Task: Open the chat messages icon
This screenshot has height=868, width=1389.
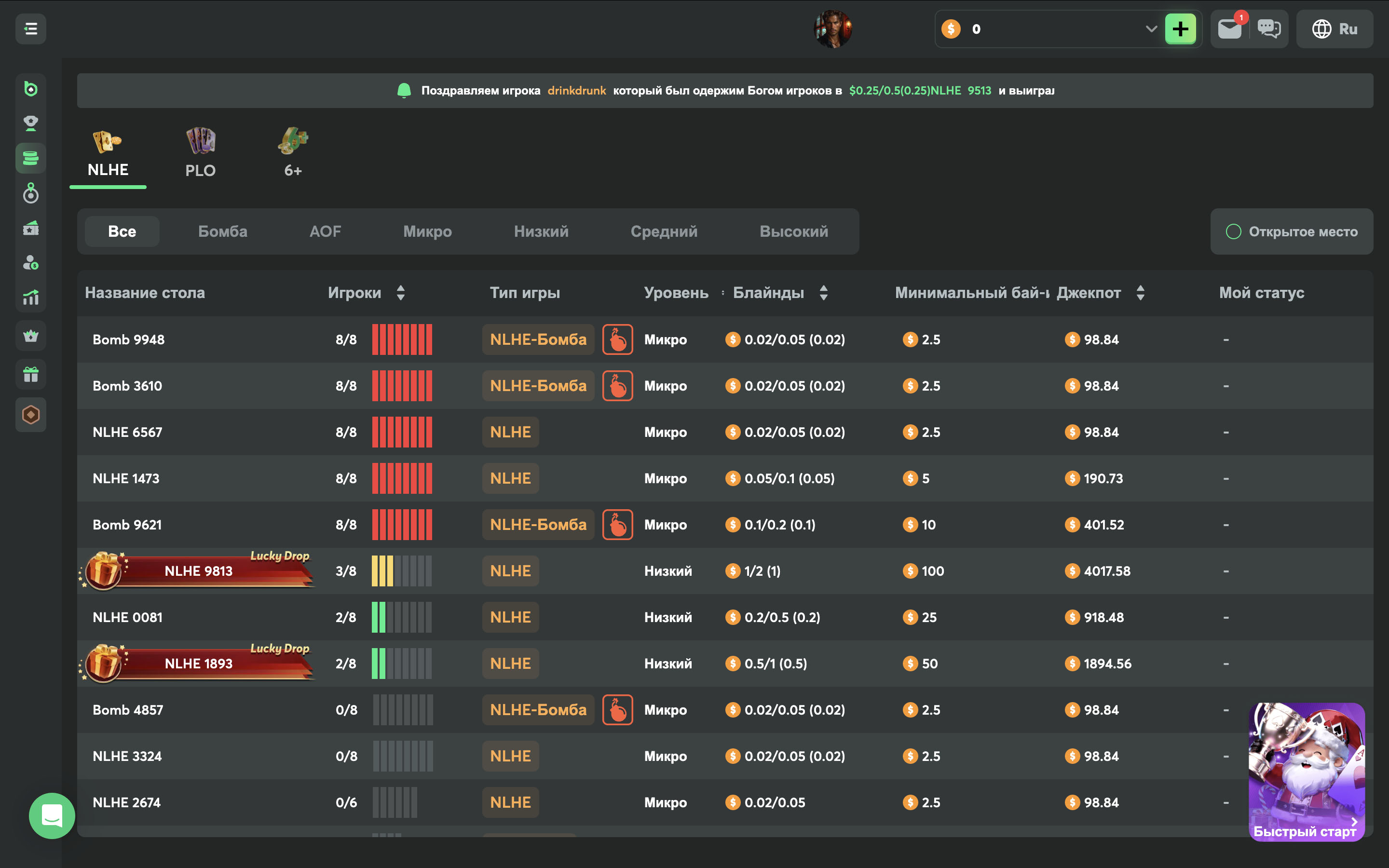Action: (1268, 29)
